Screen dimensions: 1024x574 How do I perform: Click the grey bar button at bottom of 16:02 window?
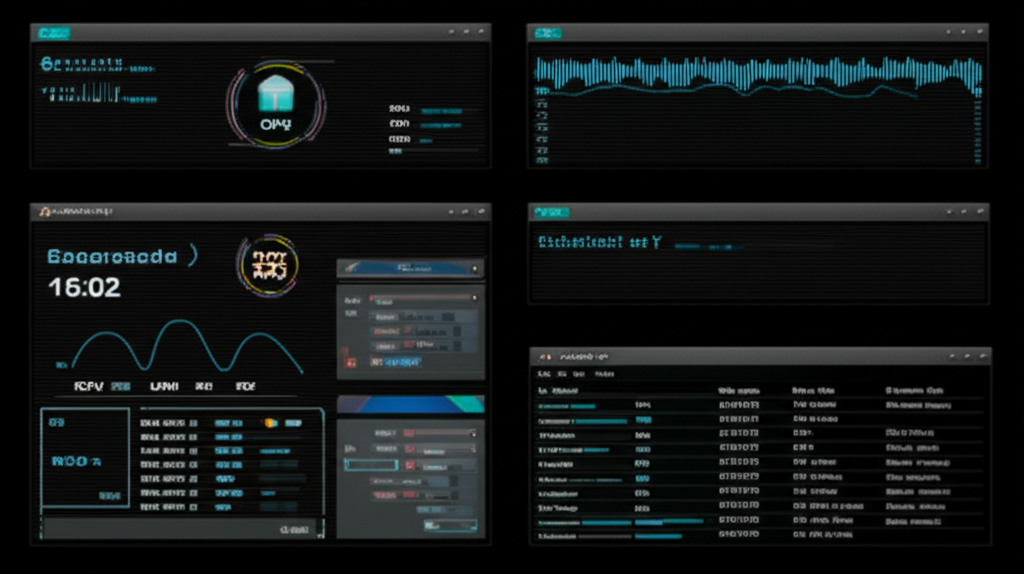pyautogui.click(x=180, y=529)
